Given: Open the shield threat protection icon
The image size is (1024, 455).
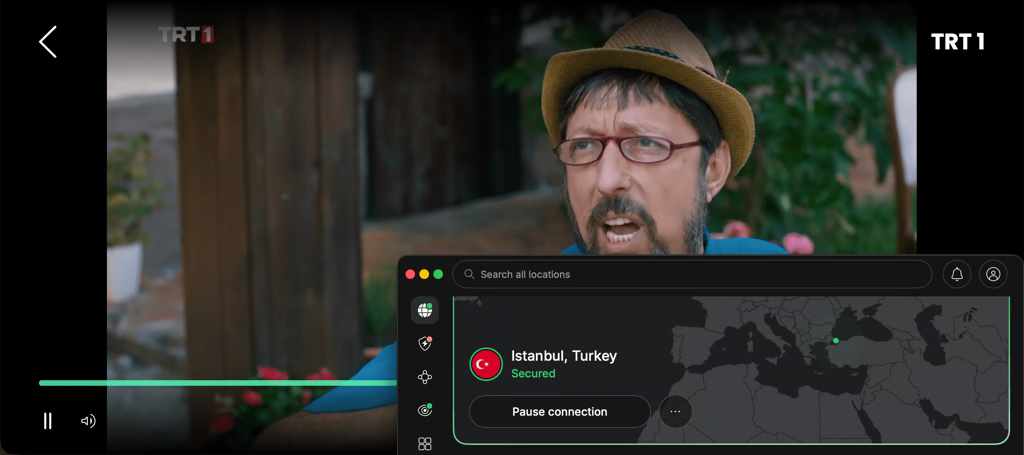Looking at the screenshot, I should [424, 343].
